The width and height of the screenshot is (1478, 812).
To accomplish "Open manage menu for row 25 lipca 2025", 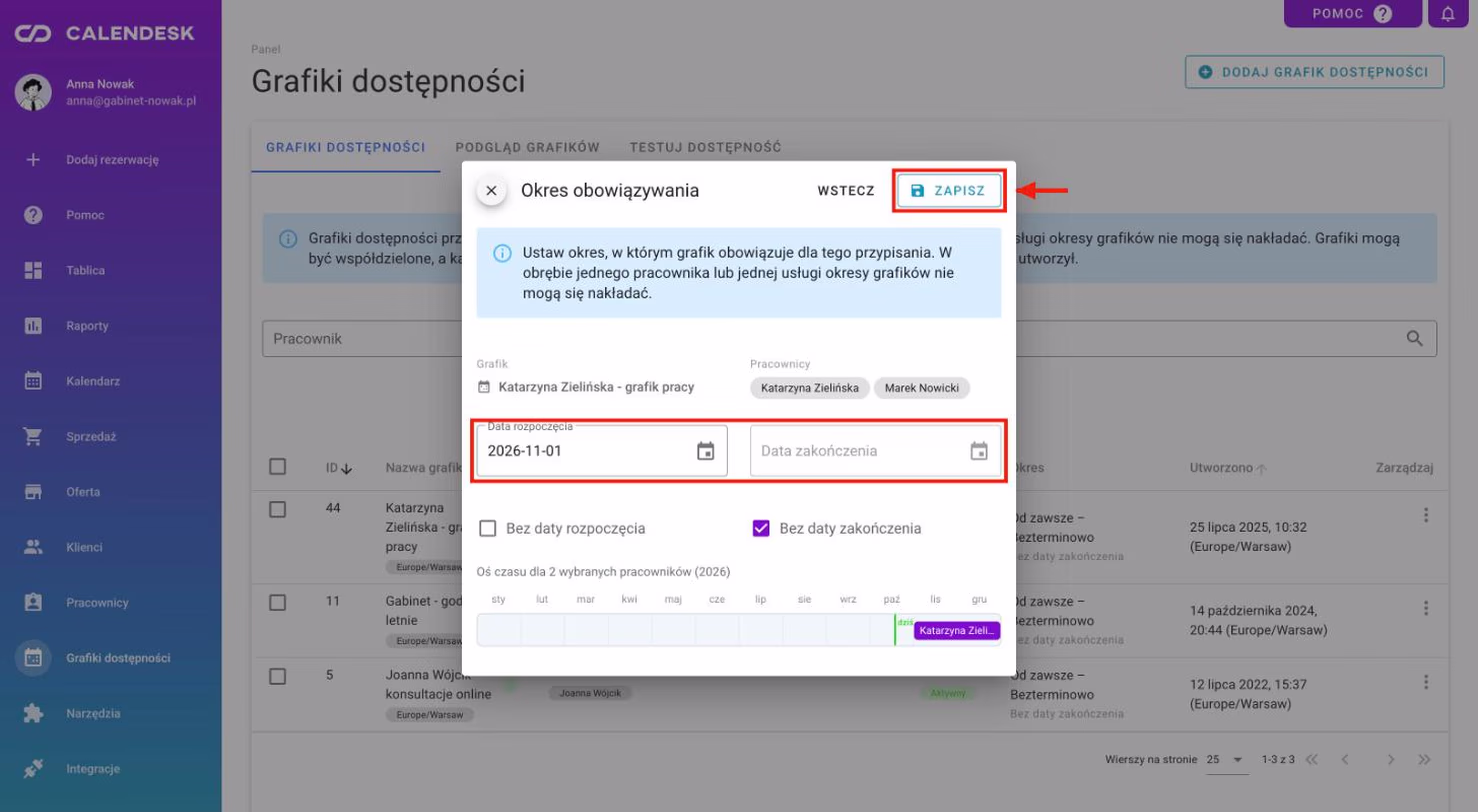I will click(x=1426, y=516).
